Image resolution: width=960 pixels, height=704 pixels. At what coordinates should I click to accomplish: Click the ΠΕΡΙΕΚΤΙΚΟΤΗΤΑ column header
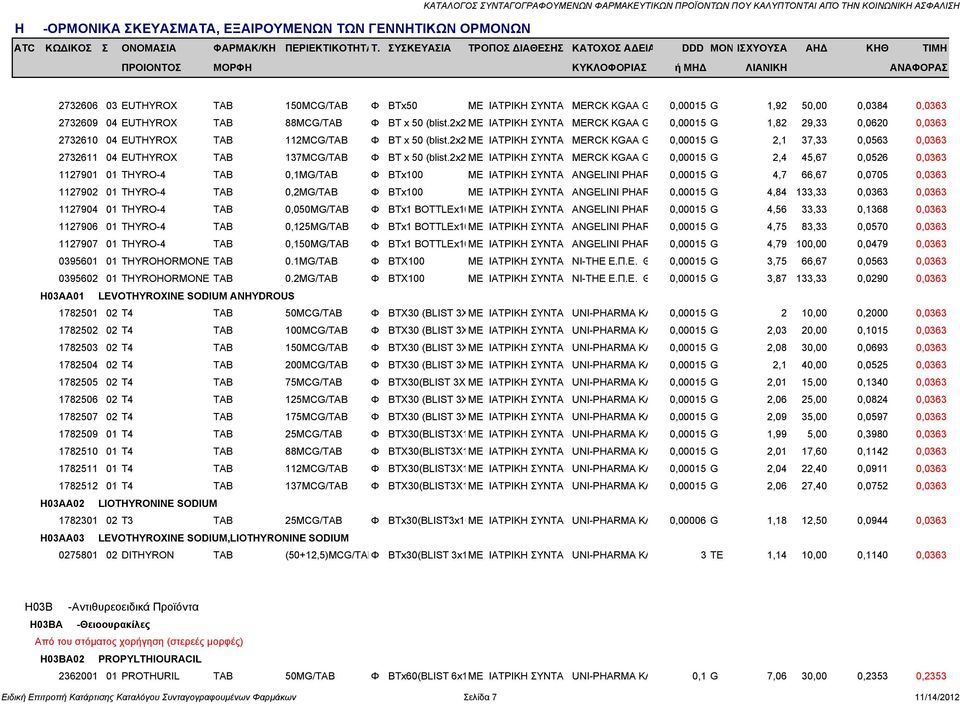click(326, 48)
